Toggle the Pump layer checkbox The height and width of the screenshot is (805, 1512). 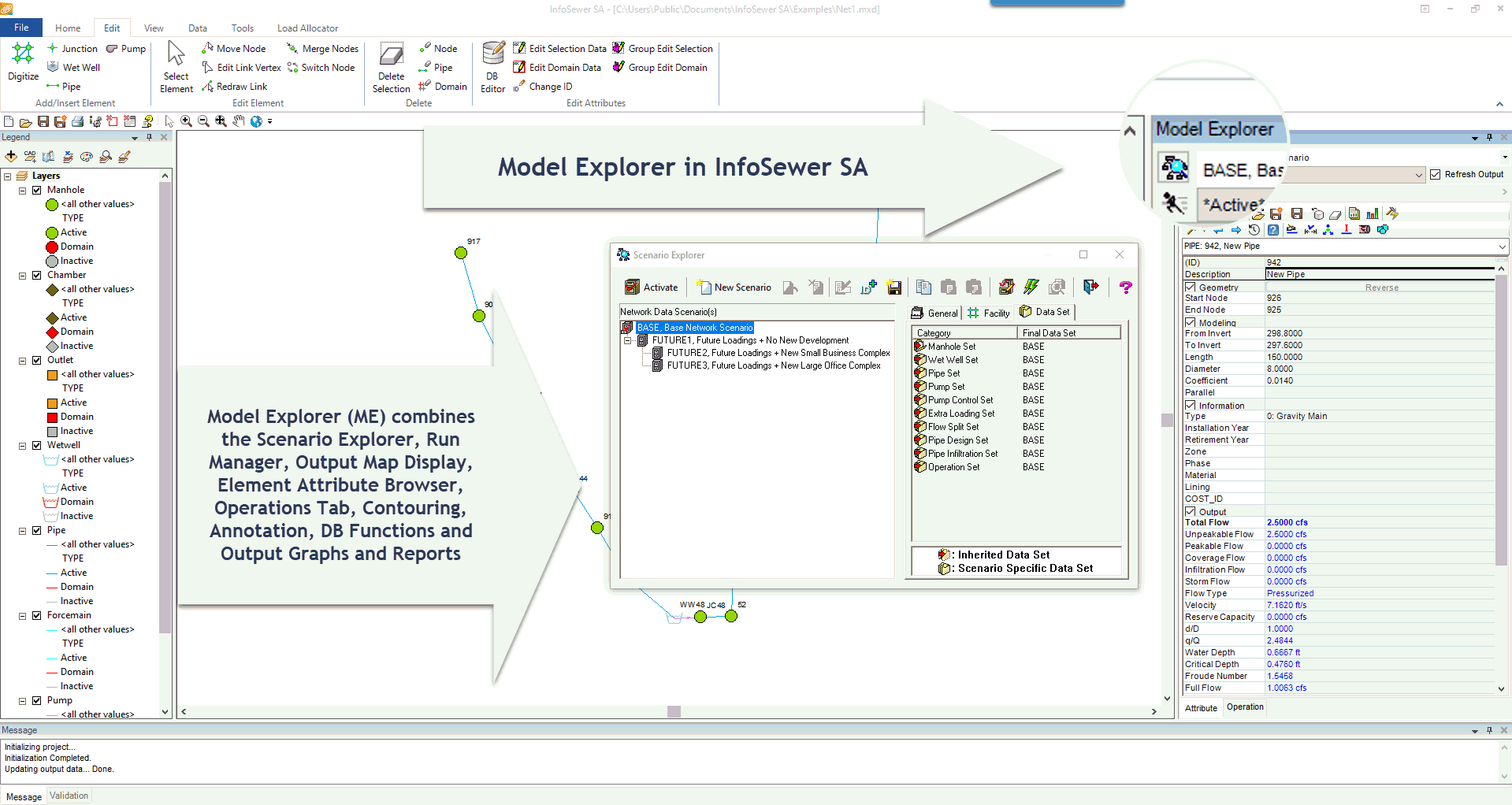click(37, 700)
